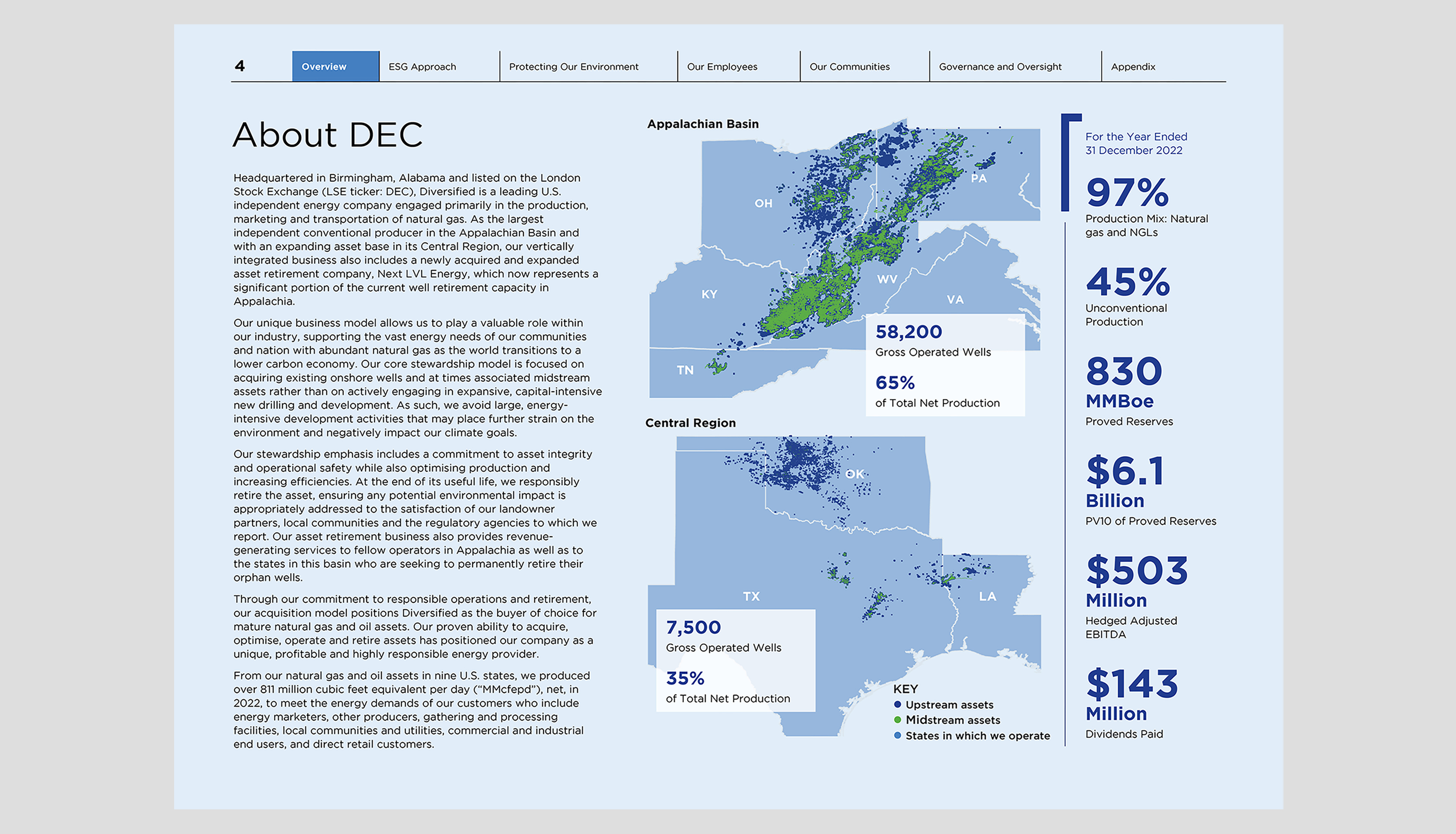Viewport: 1456px width, 834px height.
Task: Click paragraph starting Headquartered in Birmingham
Action: (416, 240)
